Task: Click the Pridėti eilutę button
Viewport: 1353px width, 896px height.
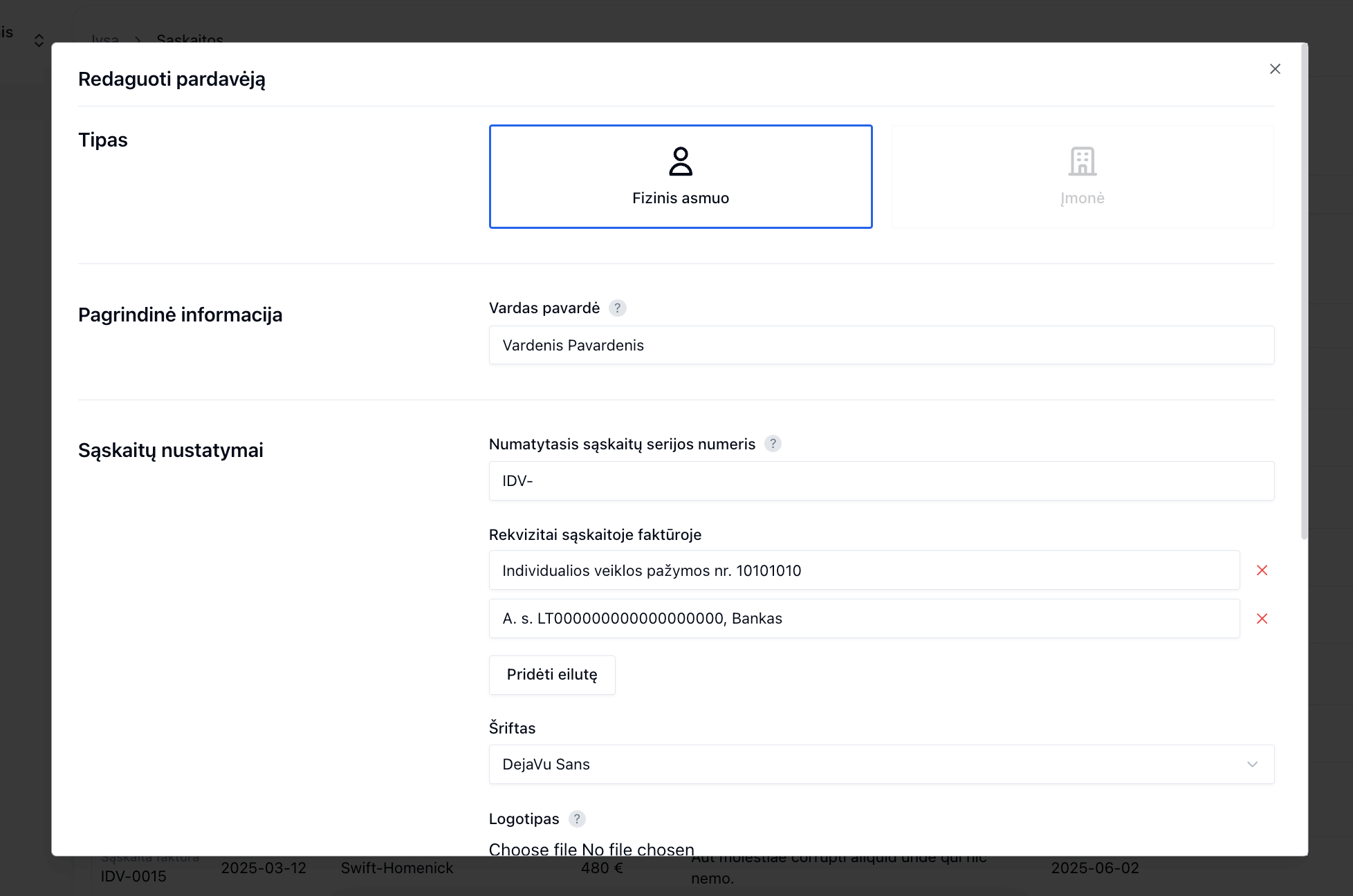Action: (x=552, y=675)
